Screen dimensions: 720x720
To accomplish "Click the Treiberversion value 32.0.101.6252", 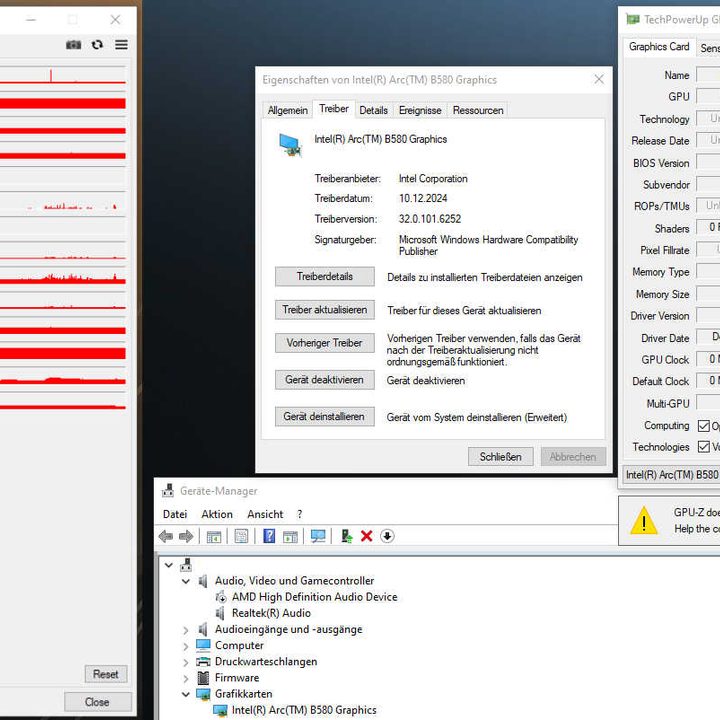I will click(430, 219).
